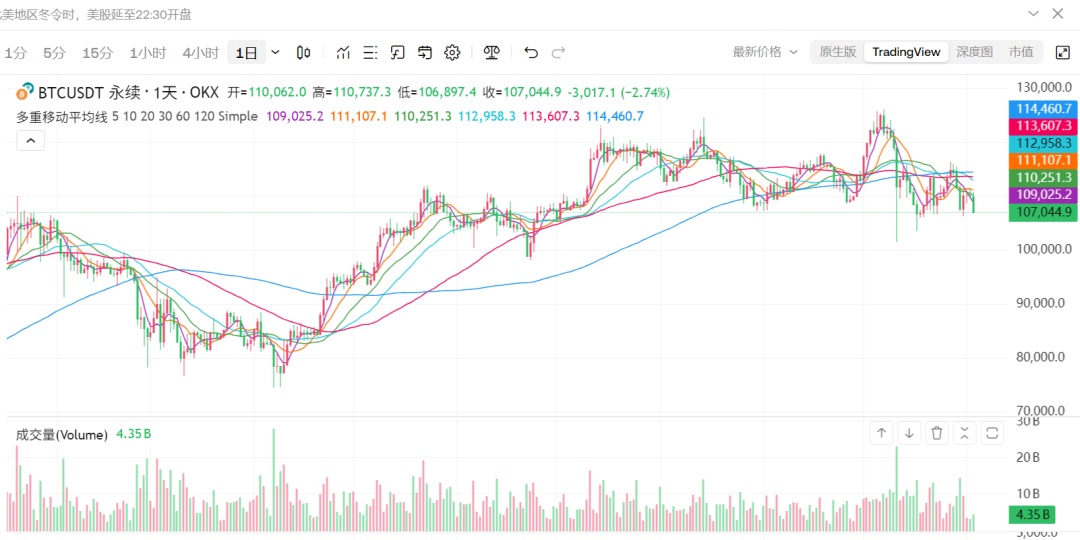The width and height of the screenshot is (1080, 540).
Task: Collapse the Volume pane
Action: pyautogui.click(x=964, y=433)
